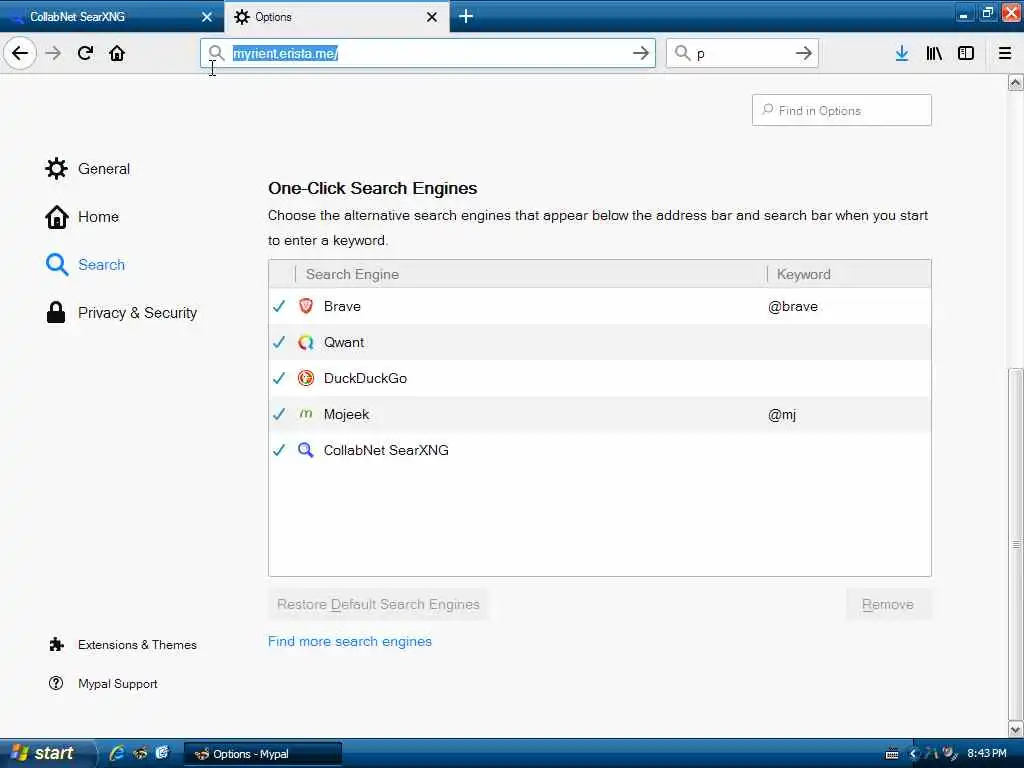Open the Windows start menu
The width and height of the screenshot is (1024, 768).
tap(46, 754)
